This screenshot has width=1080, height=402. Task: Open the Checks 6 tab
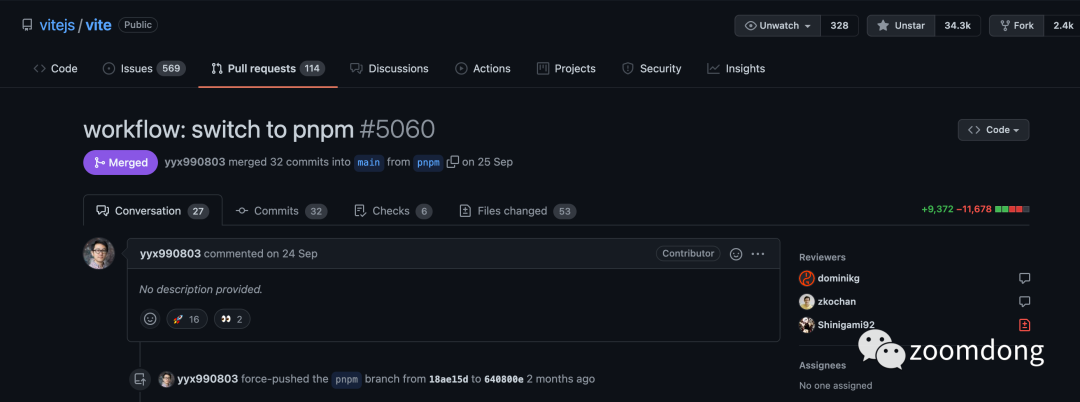click(x=393, y=211)
